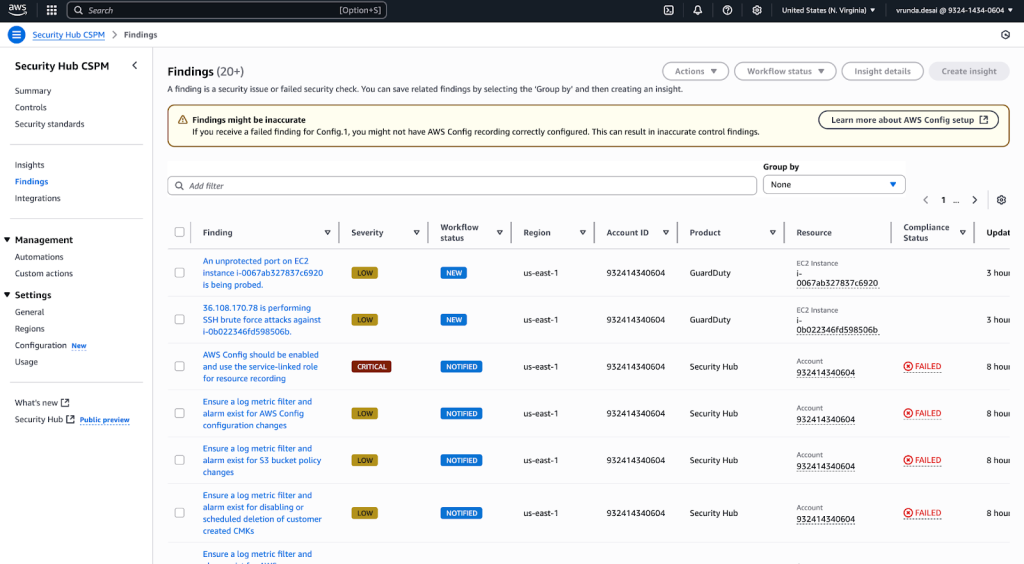This screenshot has height=564, width=1024.
Task: Check the AWS Config configuration changes finding
Action: pyautogui.click(x=180, y=413)
